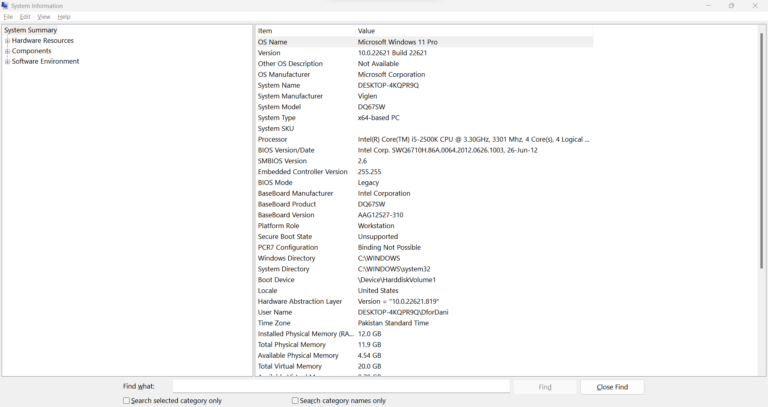Open the View menu
This screenshot has height=407, width=768.
click(44, 17)
